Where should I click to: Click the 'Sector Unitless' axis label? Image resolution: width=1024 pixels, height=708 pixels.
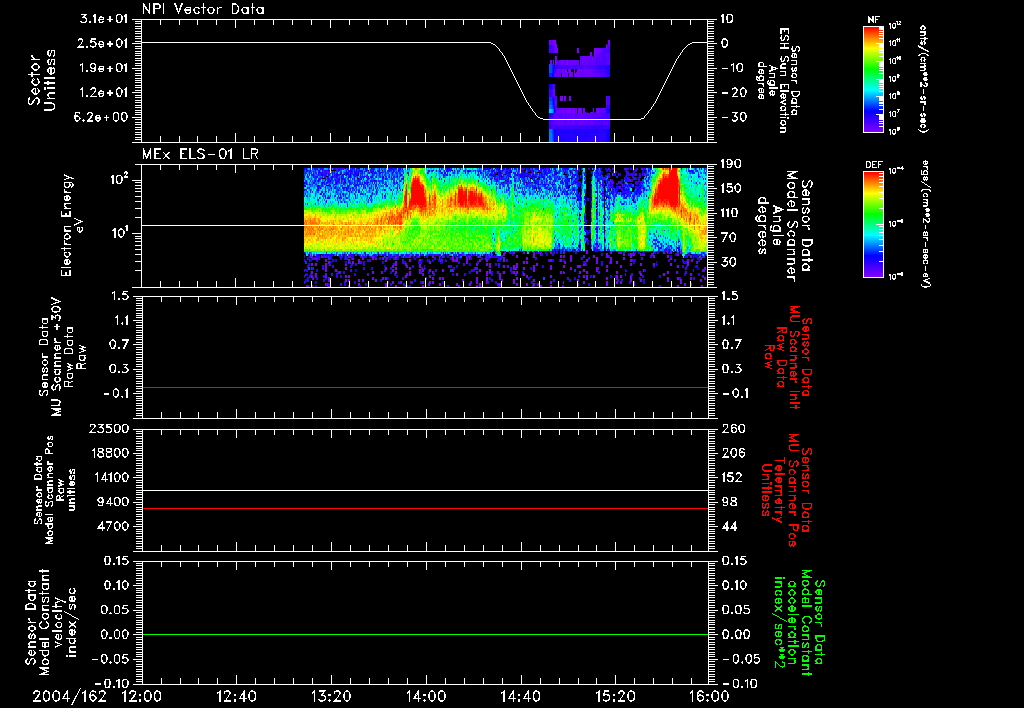41,80
